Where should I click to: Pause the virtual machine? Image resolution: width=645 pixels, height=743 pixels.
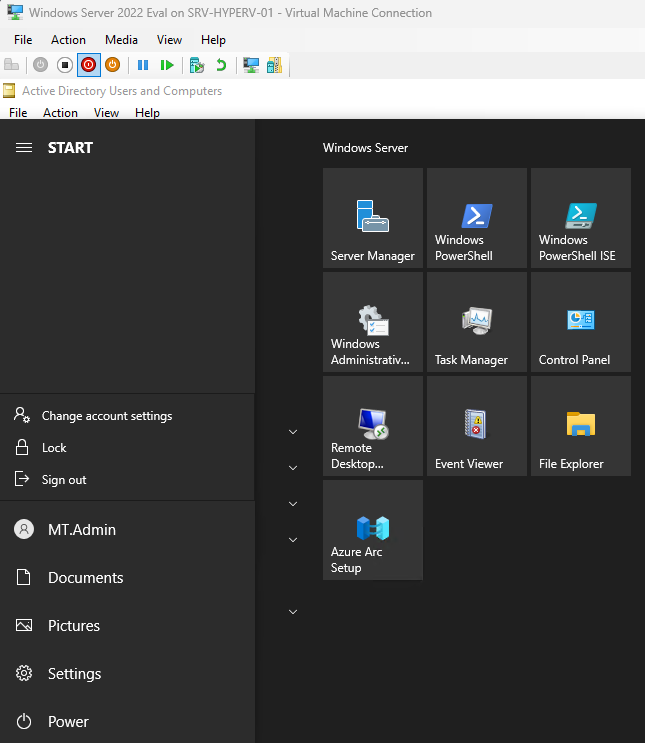pyautogui.click(x=143, y=65)
